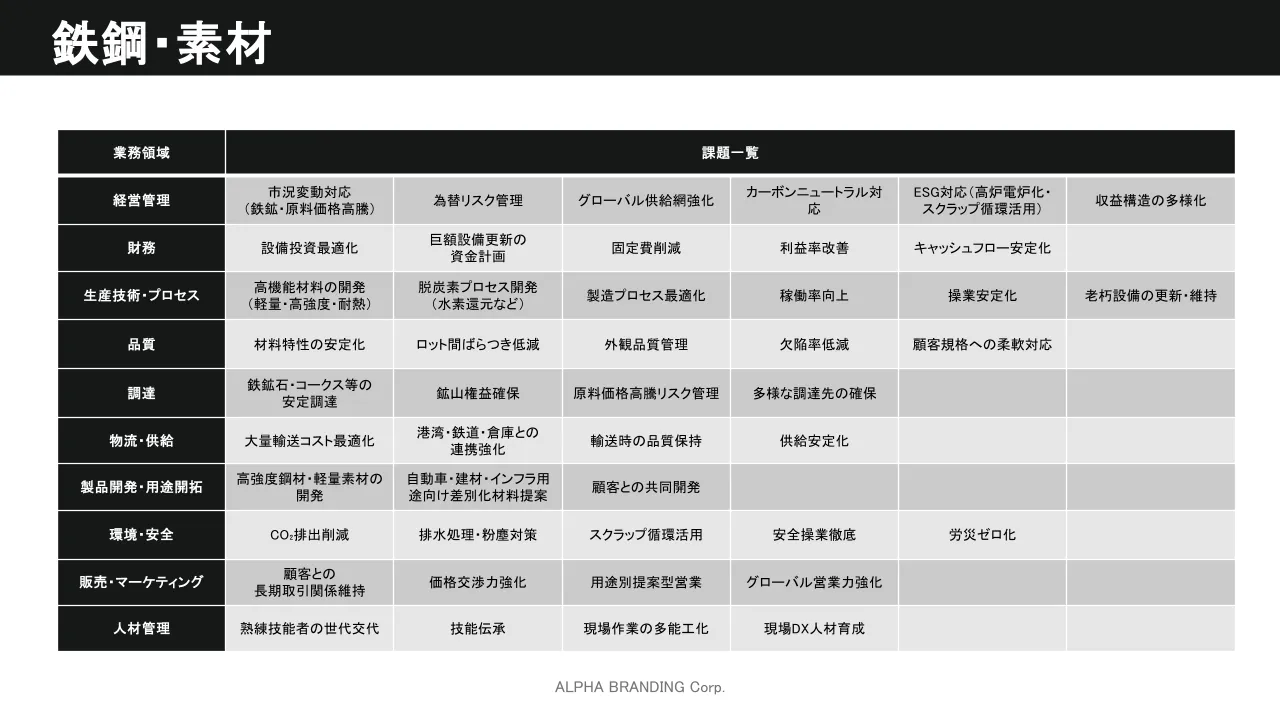Viewport: 1280px width, 720px height.
Task: Select the 顧客規格への柔軟対応 cell
Action: tap(982, 344)
